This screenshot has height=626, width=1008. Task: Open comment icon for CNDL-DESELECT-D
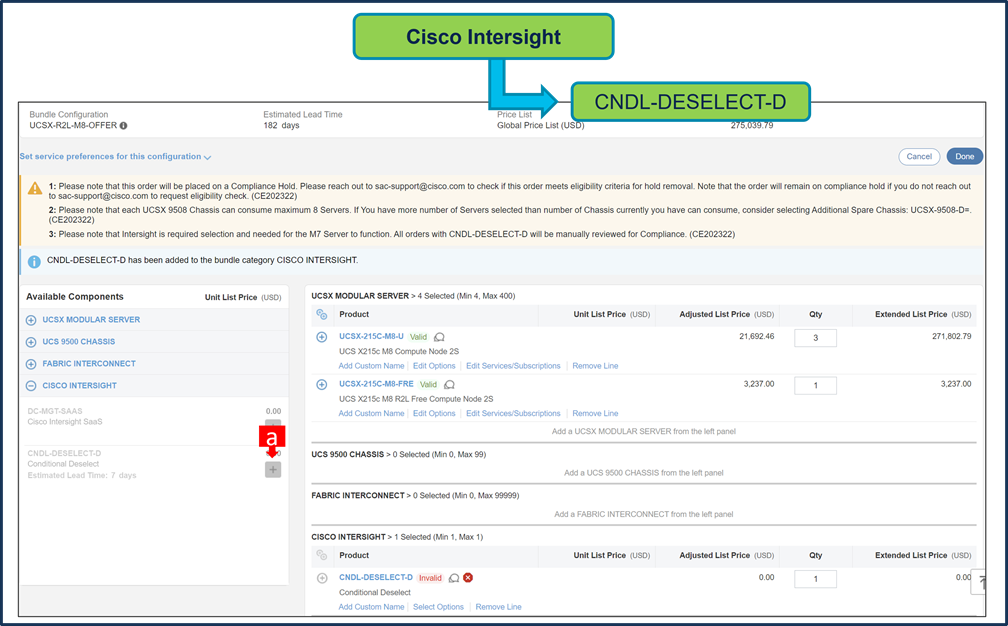(x=454, y=578)
